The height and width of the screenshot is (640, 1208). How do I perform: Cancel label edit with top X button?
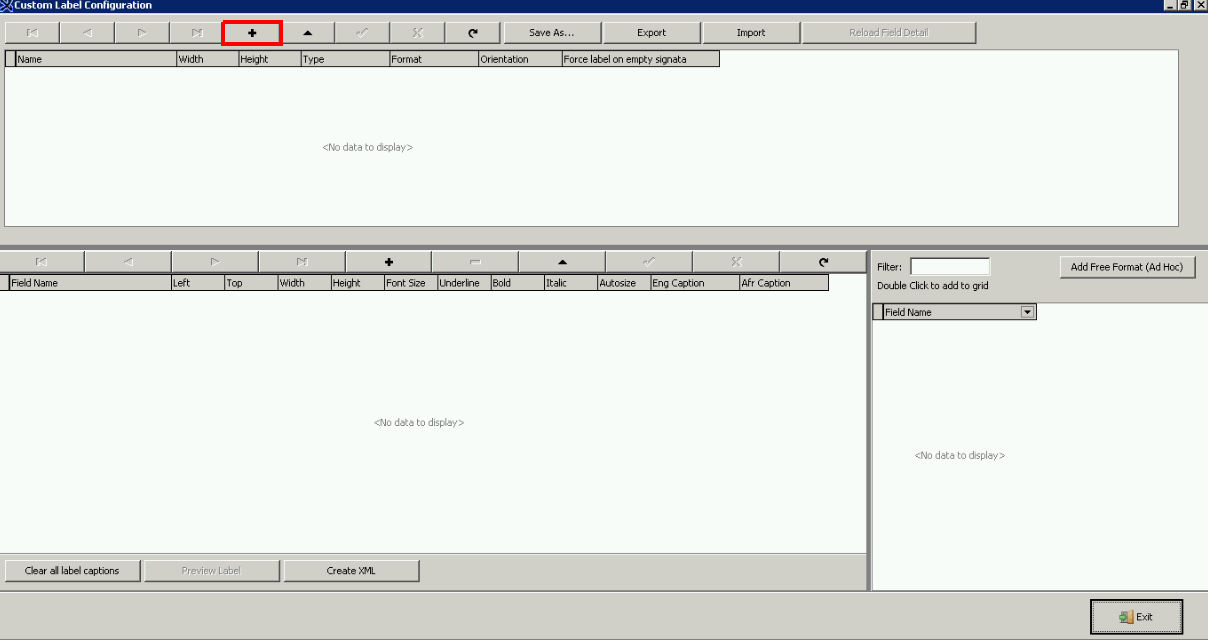pyautogui.click(x=417, y=33)
